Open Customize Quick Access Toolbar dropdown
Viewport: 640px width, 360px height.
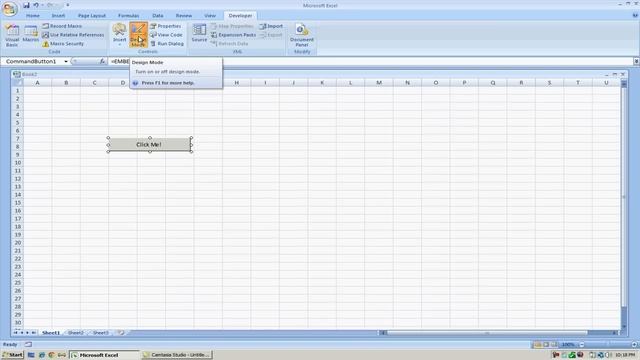pos(67,5)
